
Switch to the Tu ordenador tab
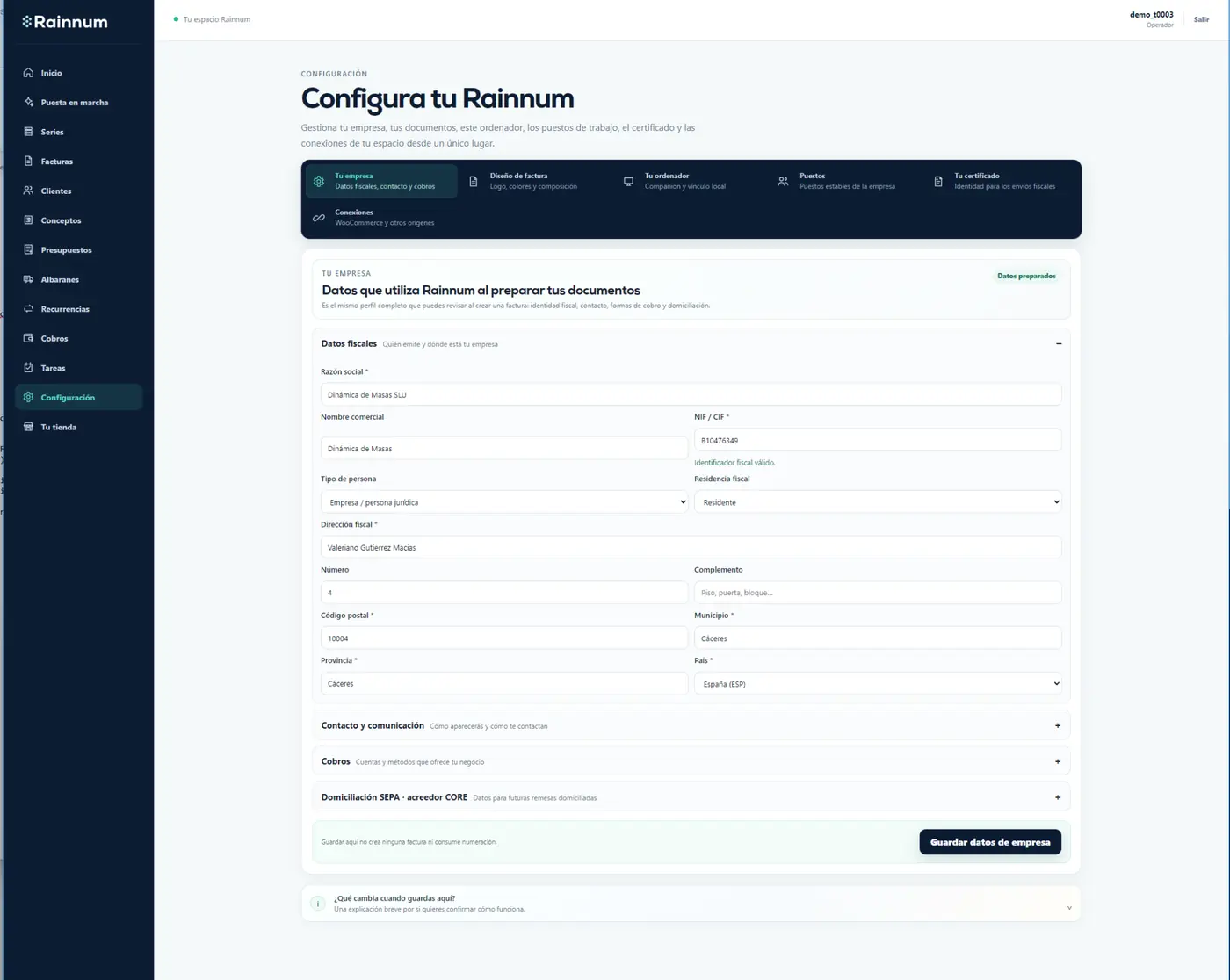click(691, 181)
